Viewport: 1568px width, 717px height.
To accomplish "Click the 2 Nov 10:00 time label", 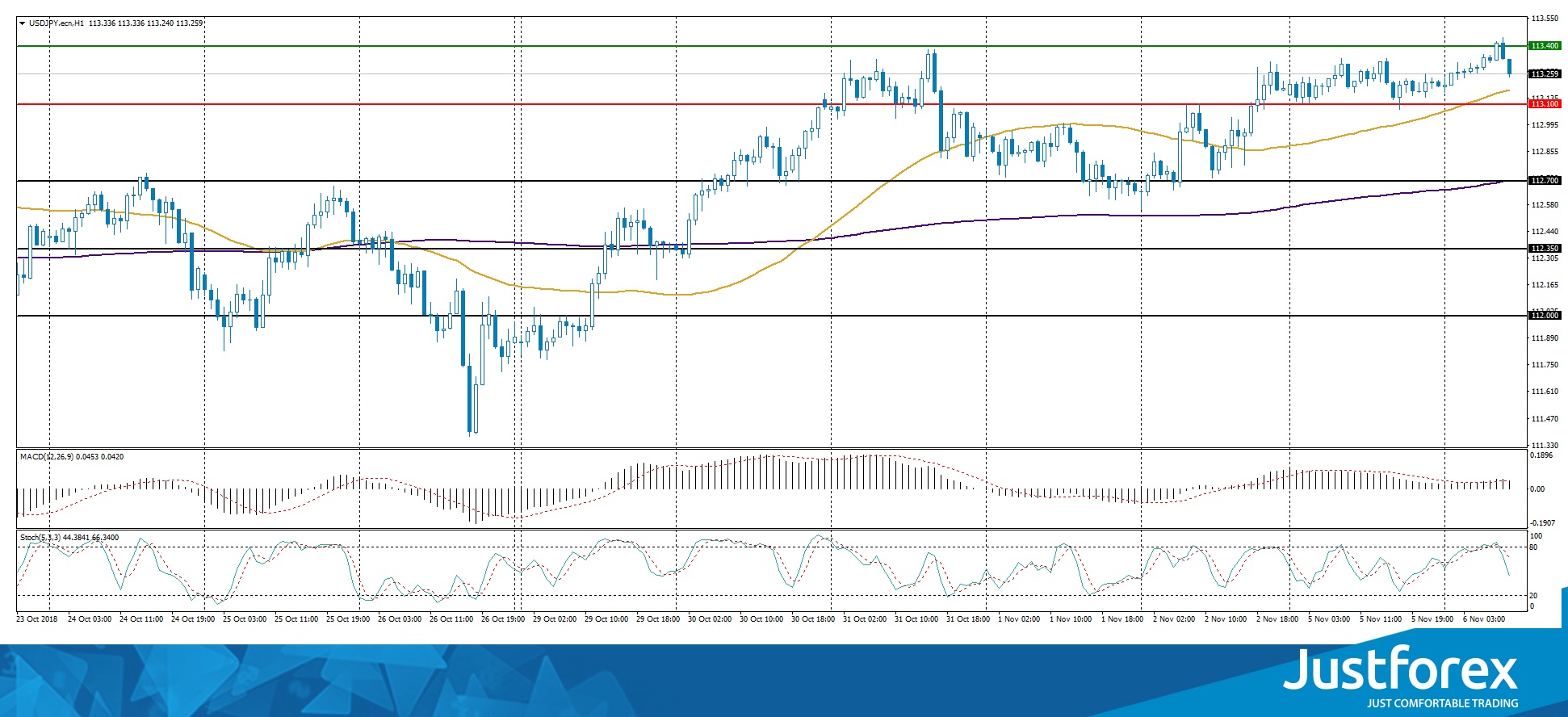I will 1226,619.
